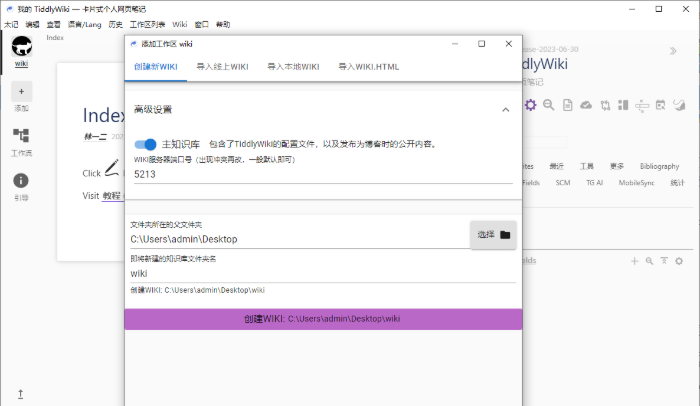The height and width of the screenshot is (406, 700).
Task: Click the new document page icon
Action: coord(567,105)
